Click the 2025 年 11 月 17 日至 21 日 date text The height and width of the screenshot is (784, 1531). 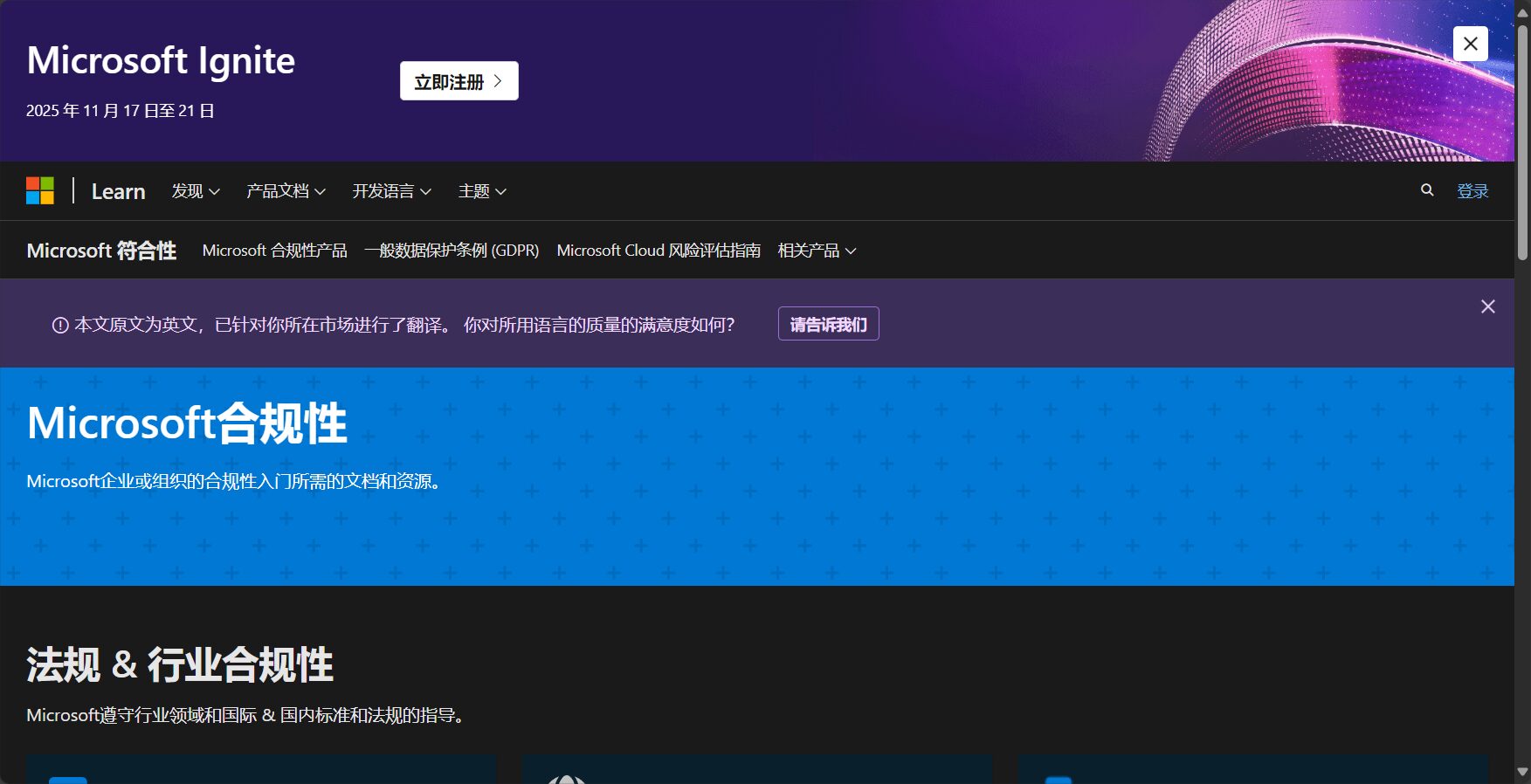(x=121, y=111)
